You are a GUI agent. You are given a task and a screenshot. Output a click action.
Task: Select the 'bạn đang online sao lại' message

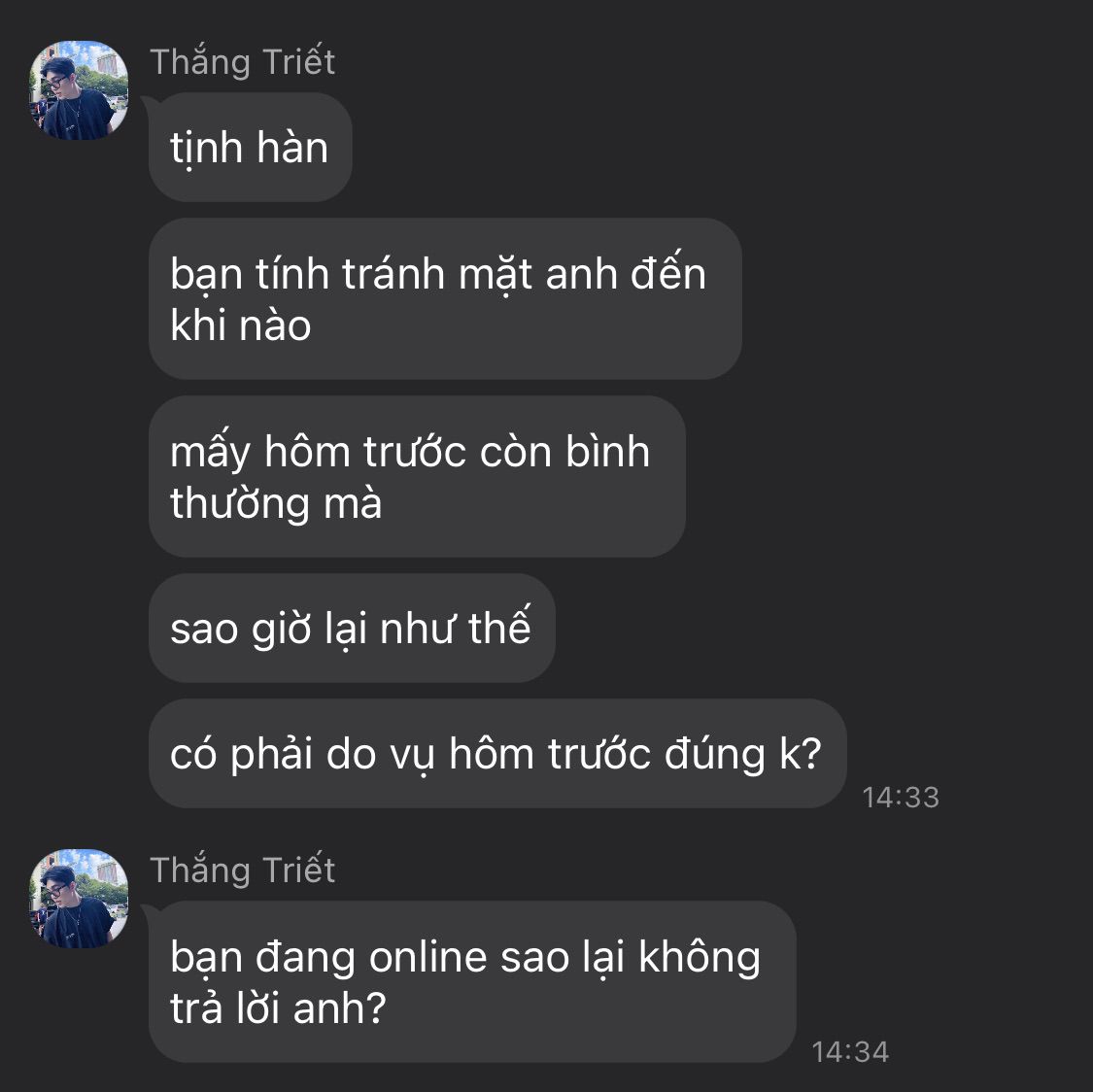pyautogui.click(x=472, y=982)
